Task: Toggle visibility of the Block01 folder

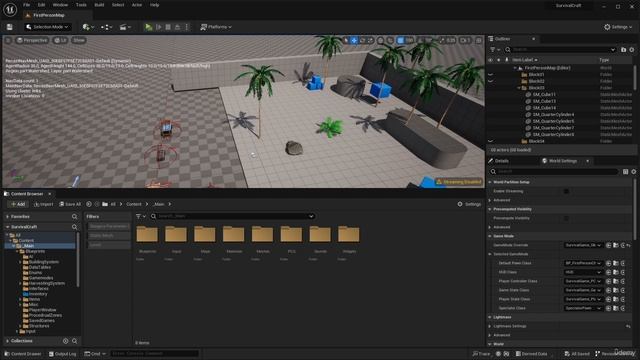Action: pyautogui.click(x=491, y=75)
